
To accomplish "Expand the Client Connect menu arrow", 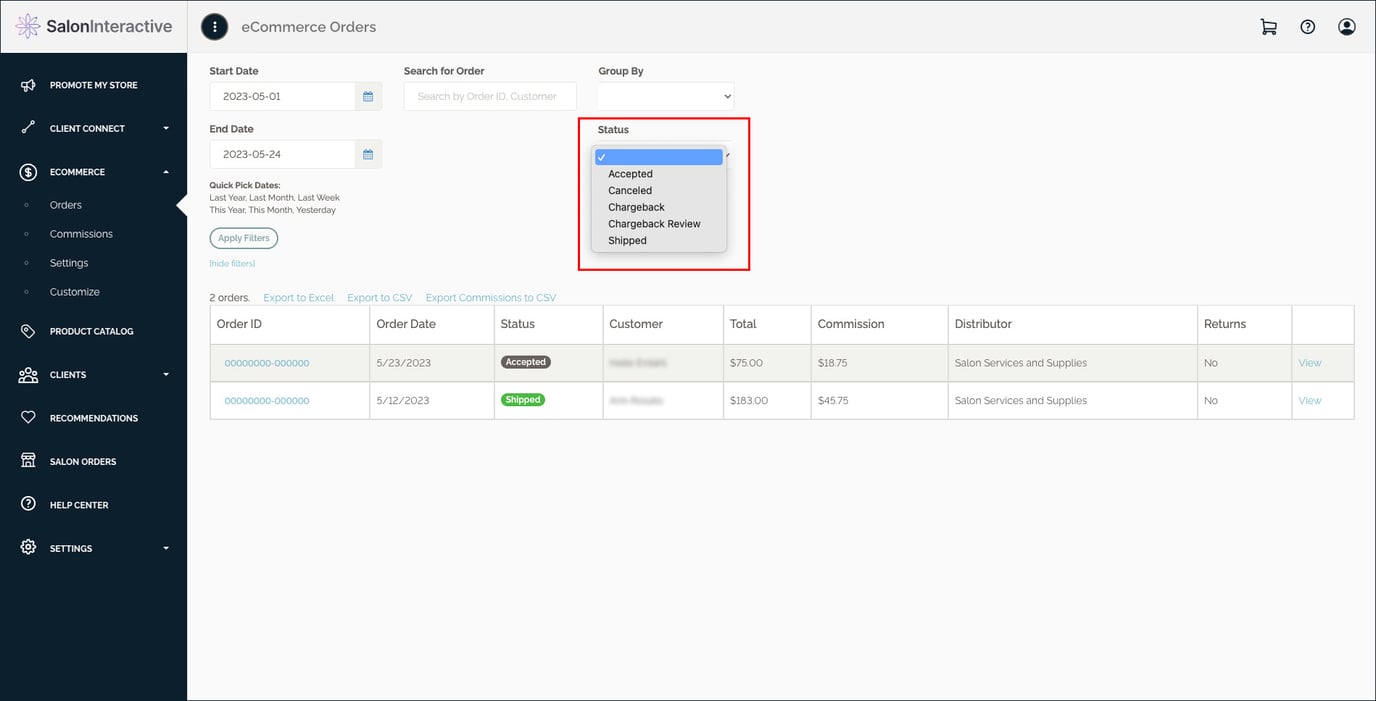I will 166,128.
